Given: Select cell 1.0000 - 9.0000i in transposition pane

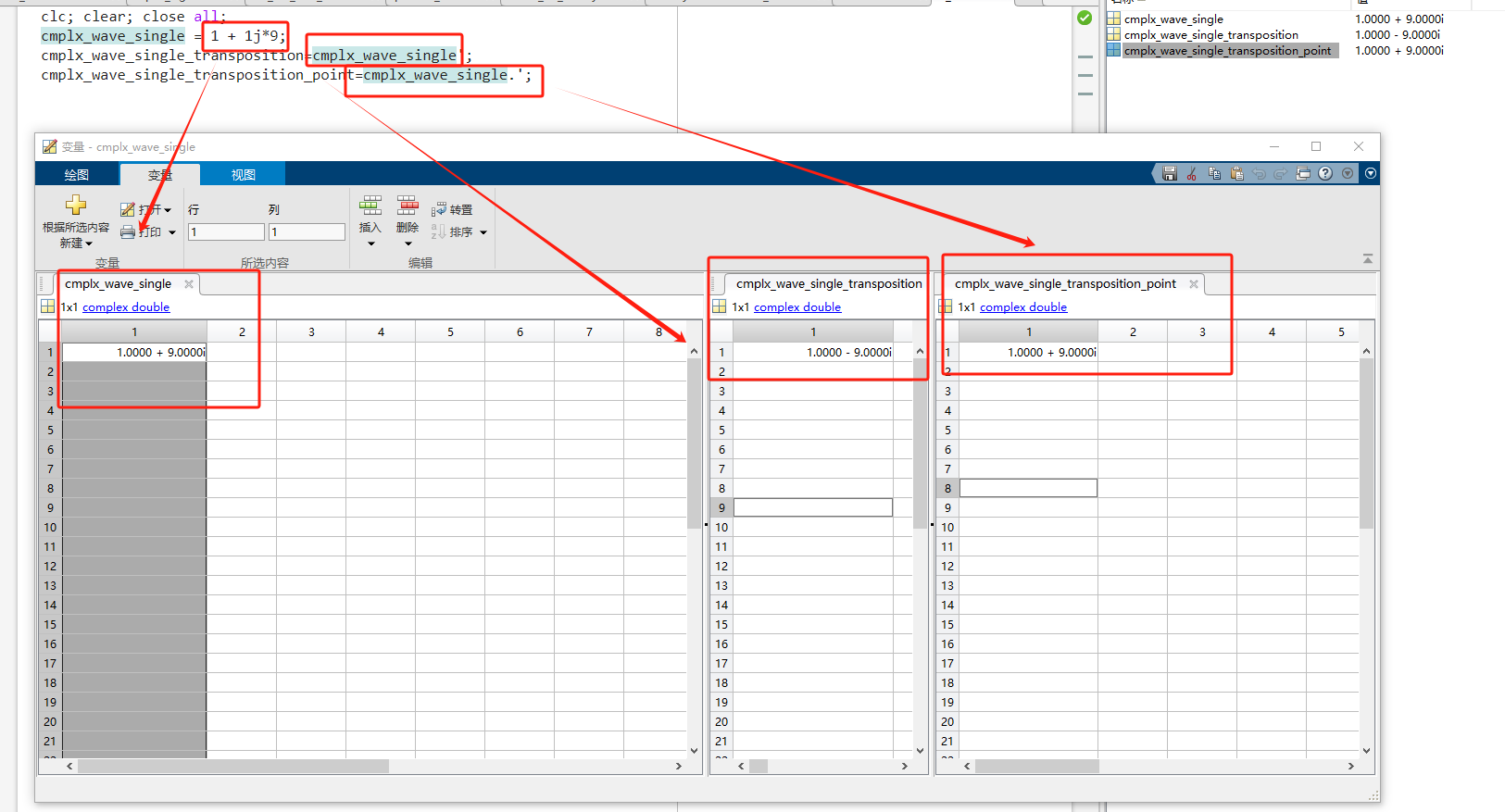Looking at the screenshot, I should (813, 352).
